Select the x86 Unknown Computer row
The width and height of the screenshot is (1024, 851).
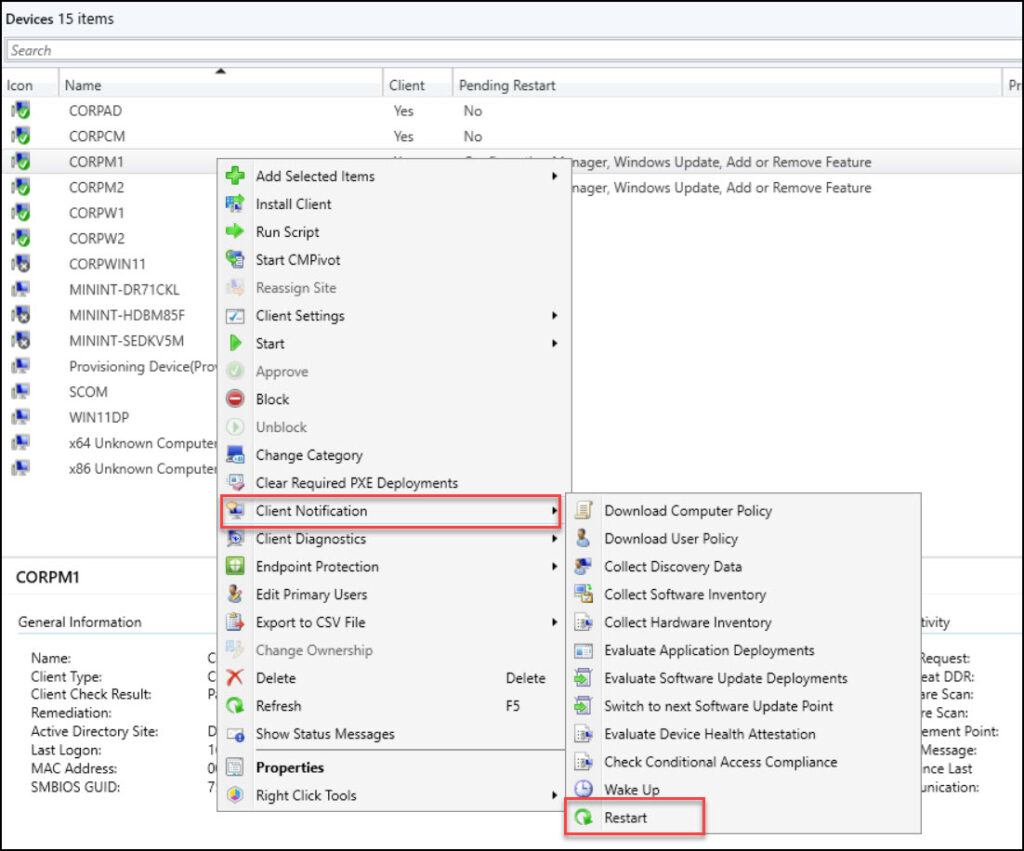[110, 468]
